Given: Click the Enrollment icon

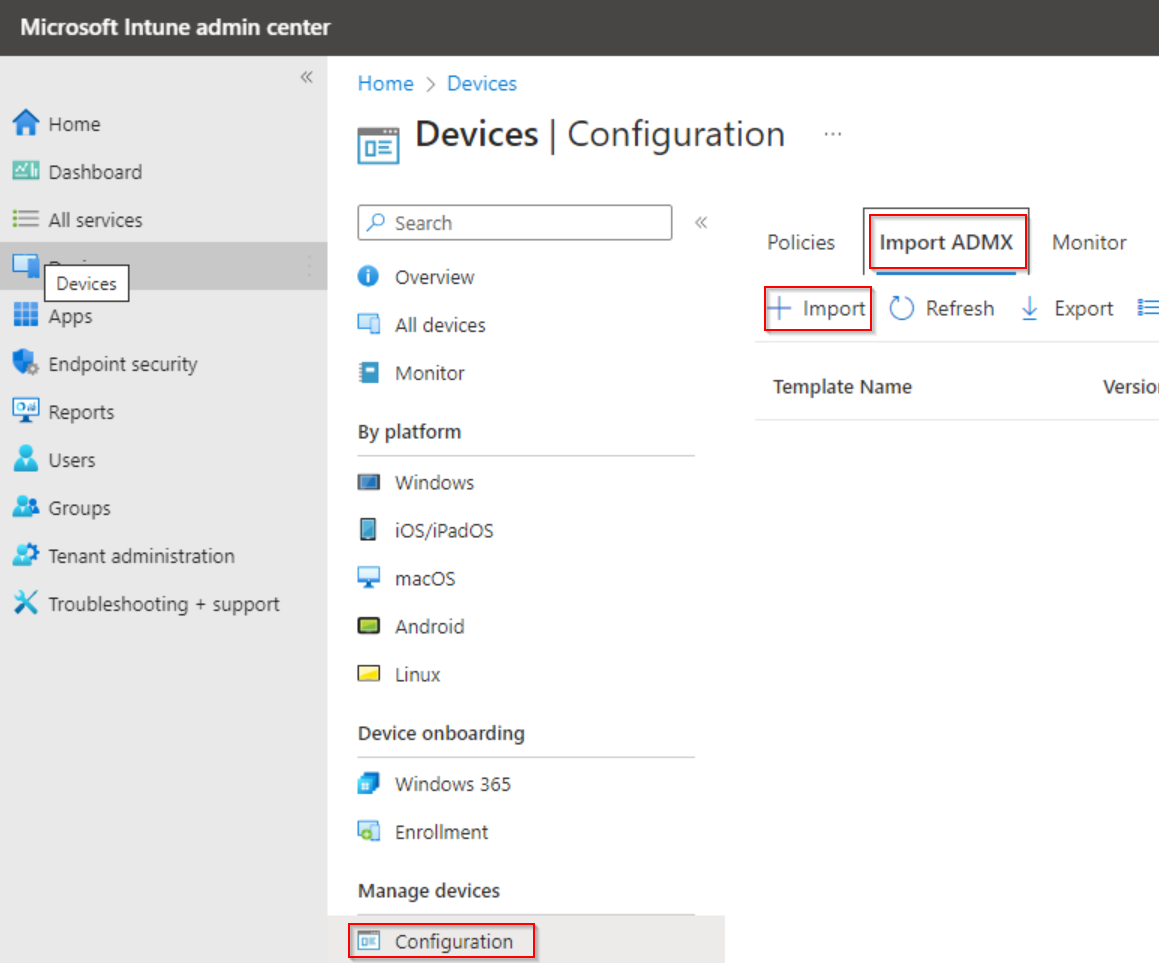Looking at the screenshot, I should click(369, 831).
